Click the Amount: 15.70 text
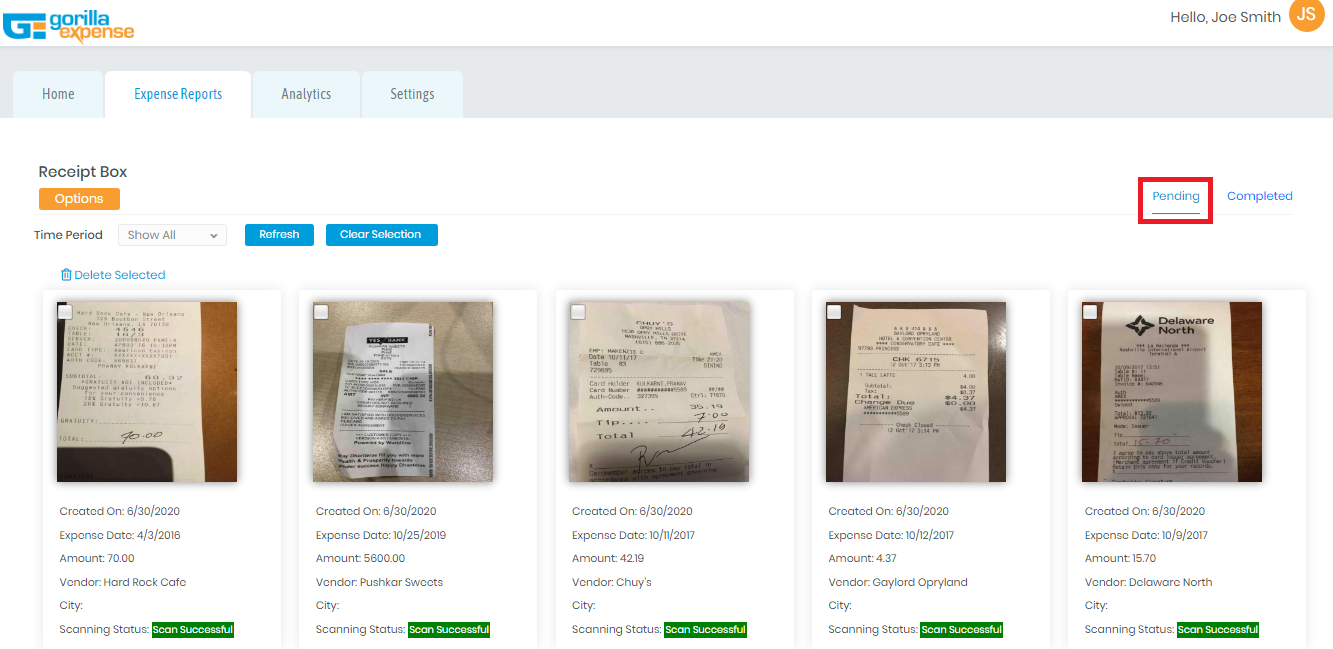 (1120, 559)
